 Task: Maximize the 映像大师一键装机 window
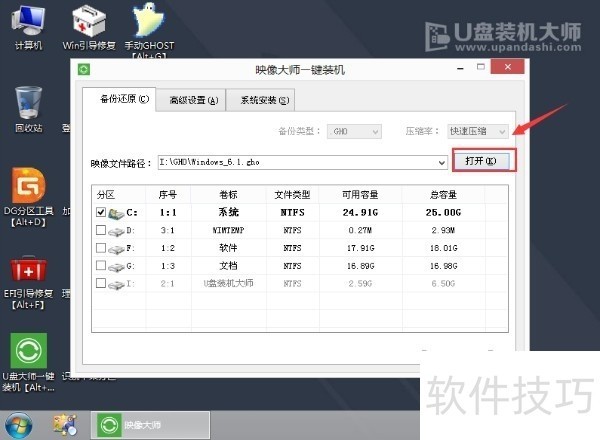(x=481, y=67)
